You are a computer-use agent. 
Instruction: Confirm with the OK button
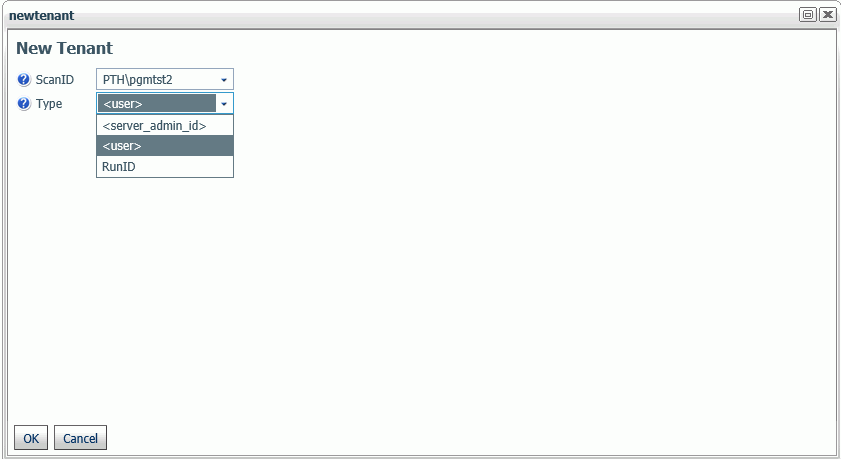(x=31, y=438)
